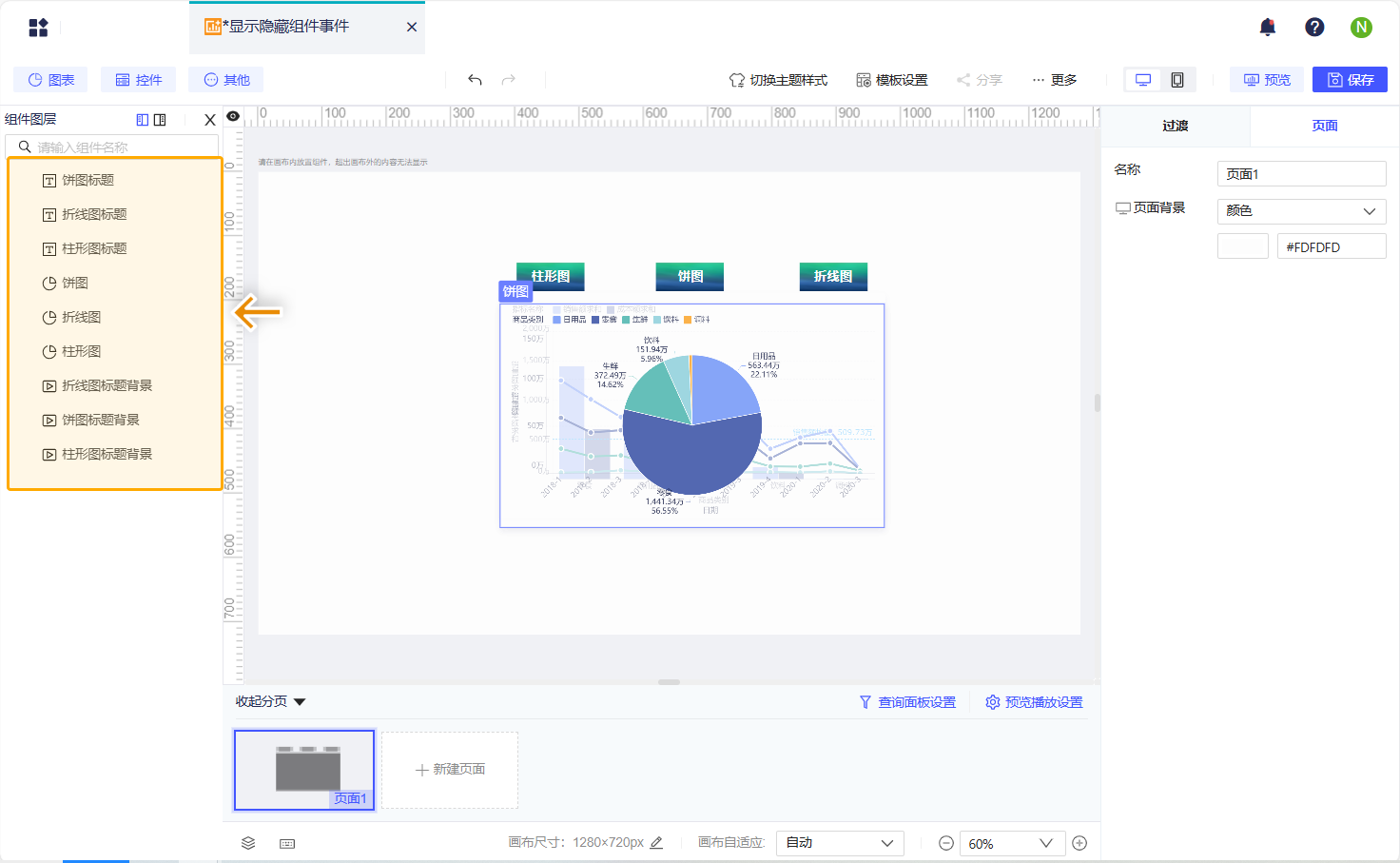Select the 页面1 thumbnail
Image resolution: width=1400 pixels, height=863 pixels.
point(304,770)
